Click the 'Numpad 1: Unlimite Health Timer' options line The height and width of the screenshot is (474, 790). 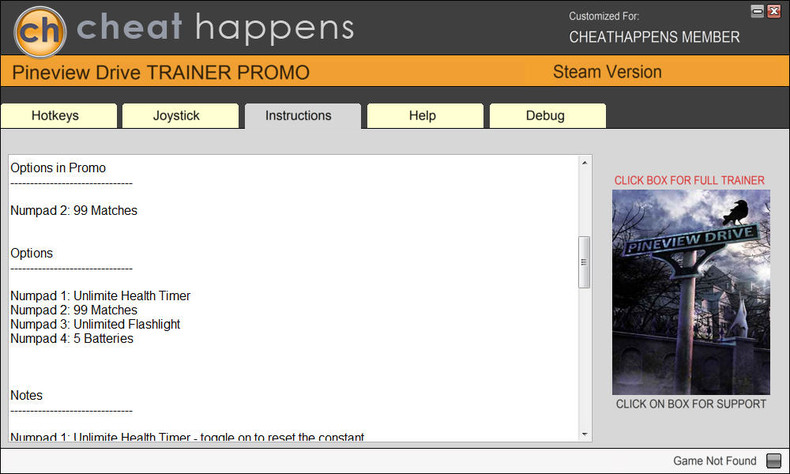tap(100, 296)
